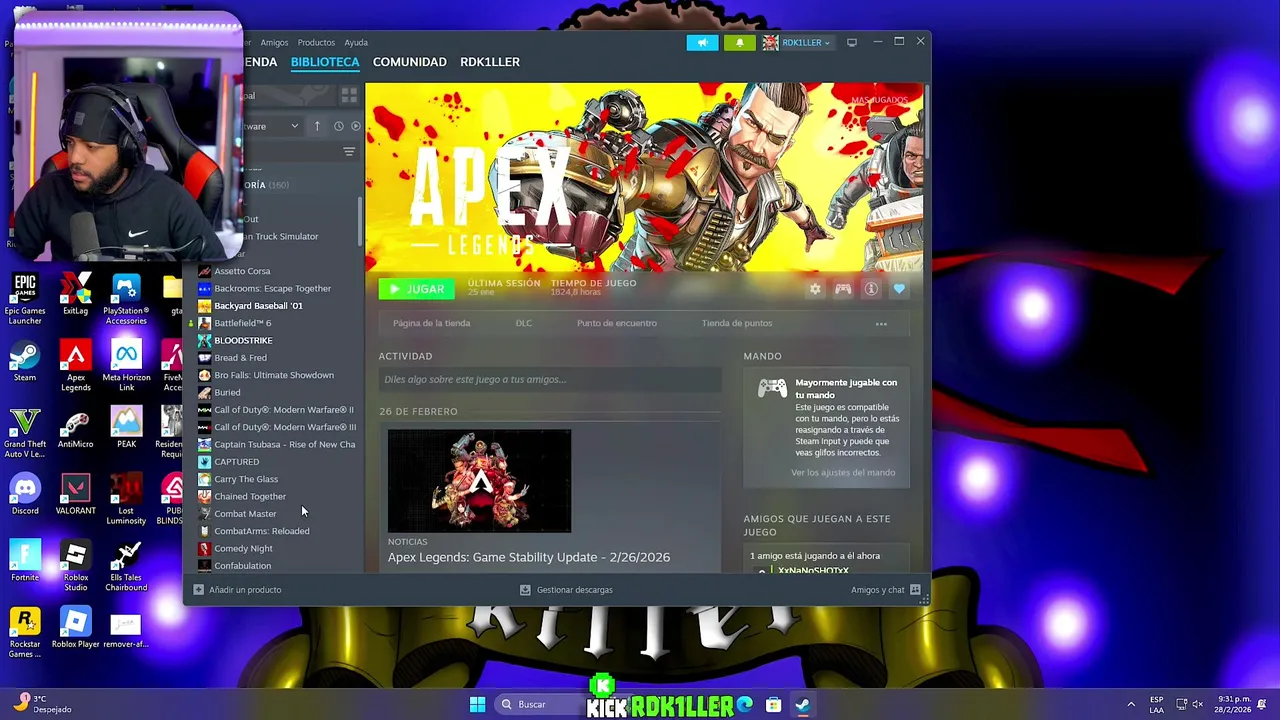The image size is (1280, 720).
Task: Open Epic Games Launcher desktop icon
Action: click(25, 299)
